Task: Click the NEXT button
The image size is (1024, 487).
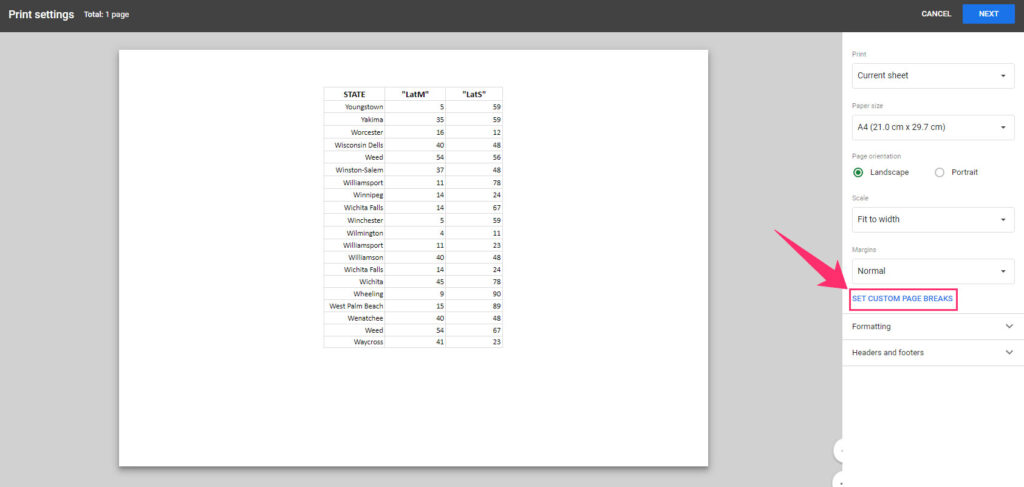Action: [x=988, y=14]
